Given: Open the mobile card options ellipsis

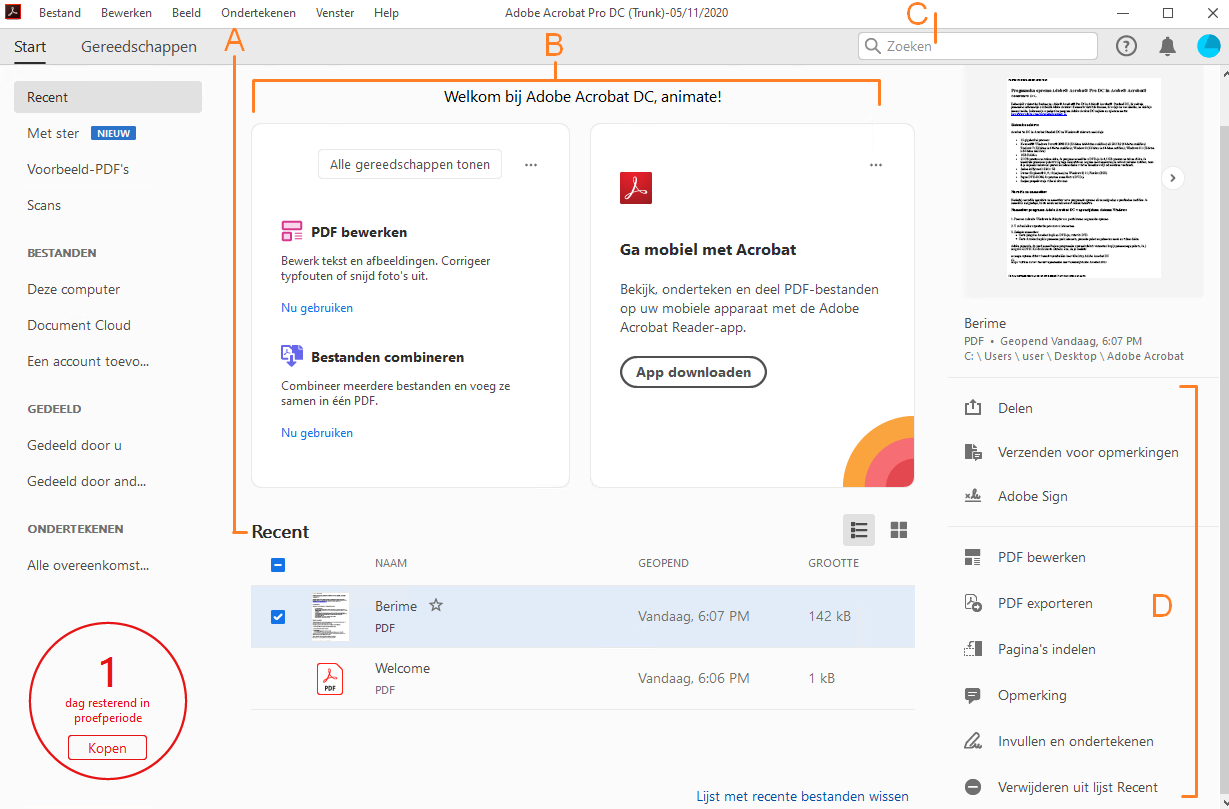Looking at the screenshot, I should click(876, 165).
